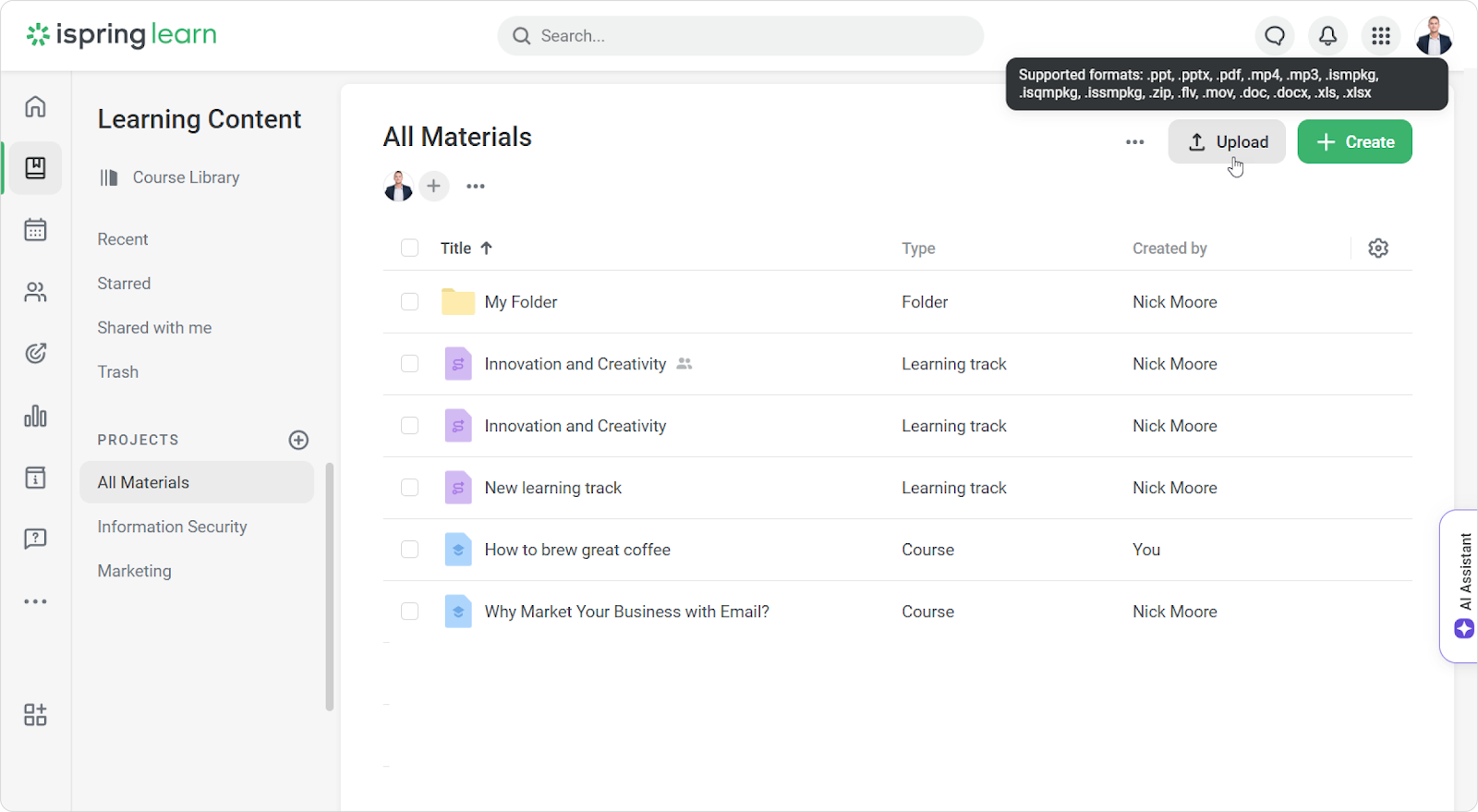Open the three-dot menu beside Upload
This screenshot has height=812, width=1478.
point(1135,142)
